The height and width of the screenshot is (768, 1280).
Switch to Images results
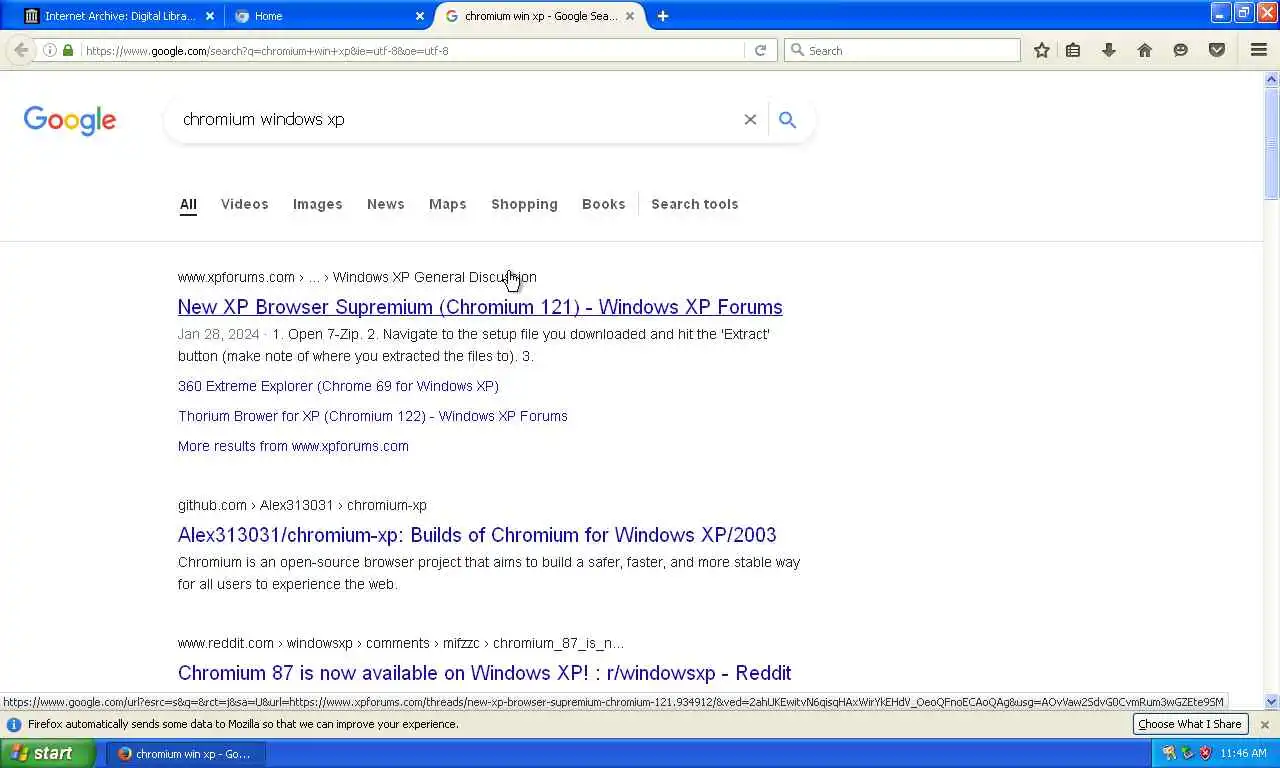318,204
